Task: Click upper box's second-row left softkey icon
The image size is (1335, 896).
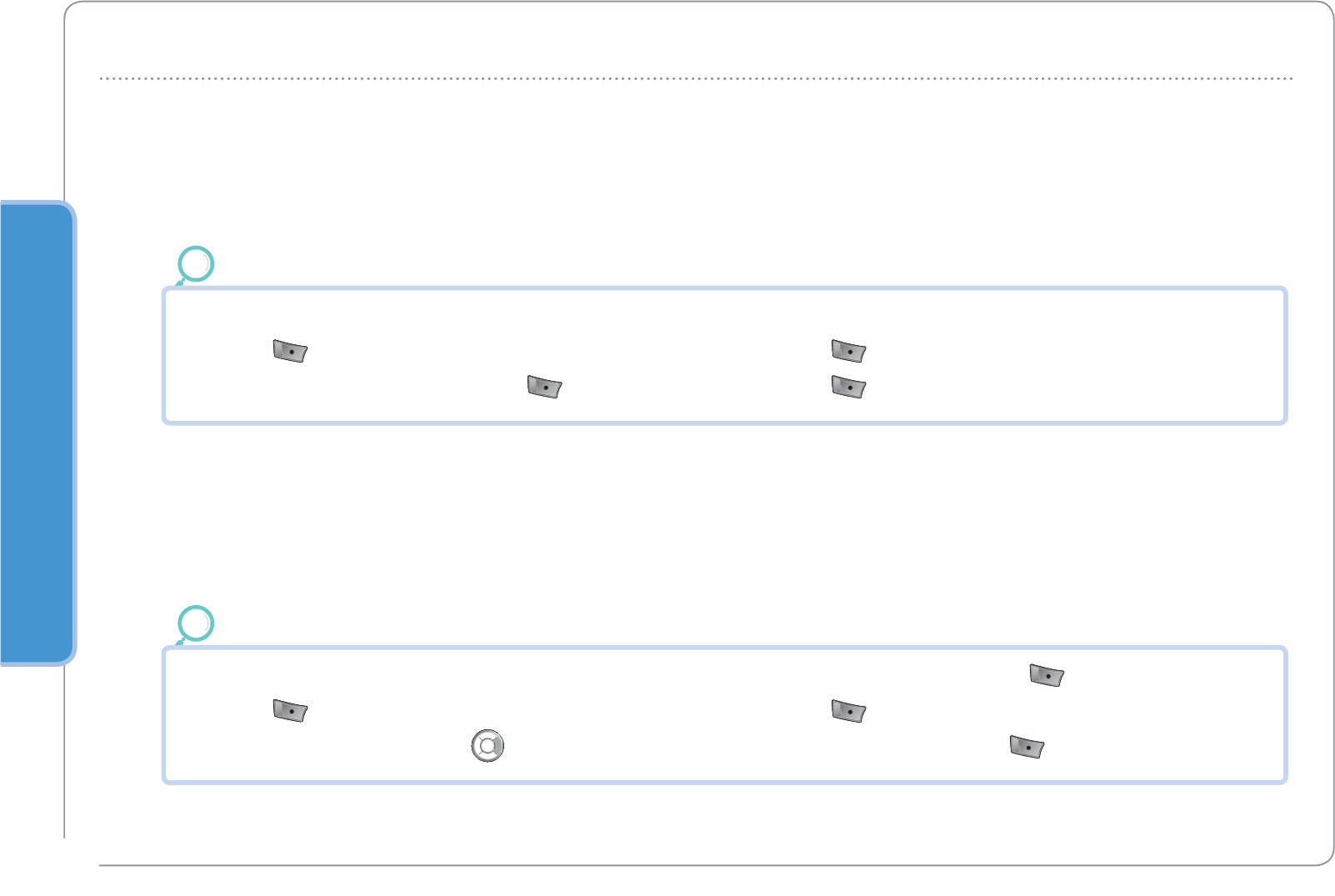Action: [x=544, y=387]
